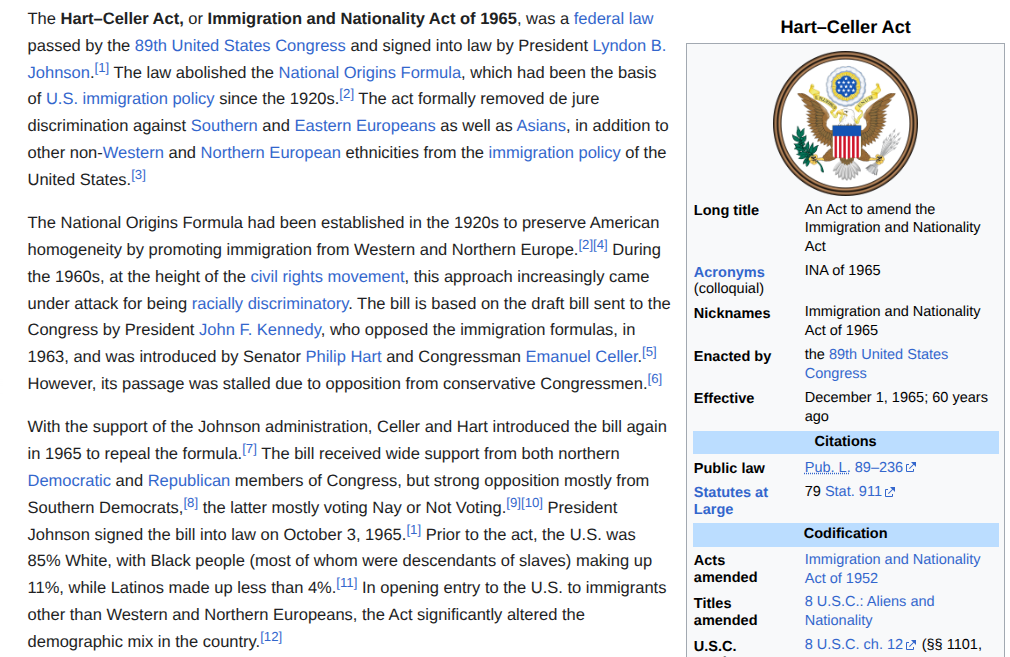Jump to citation [8] after Southern Democrats

coord(191,502)
